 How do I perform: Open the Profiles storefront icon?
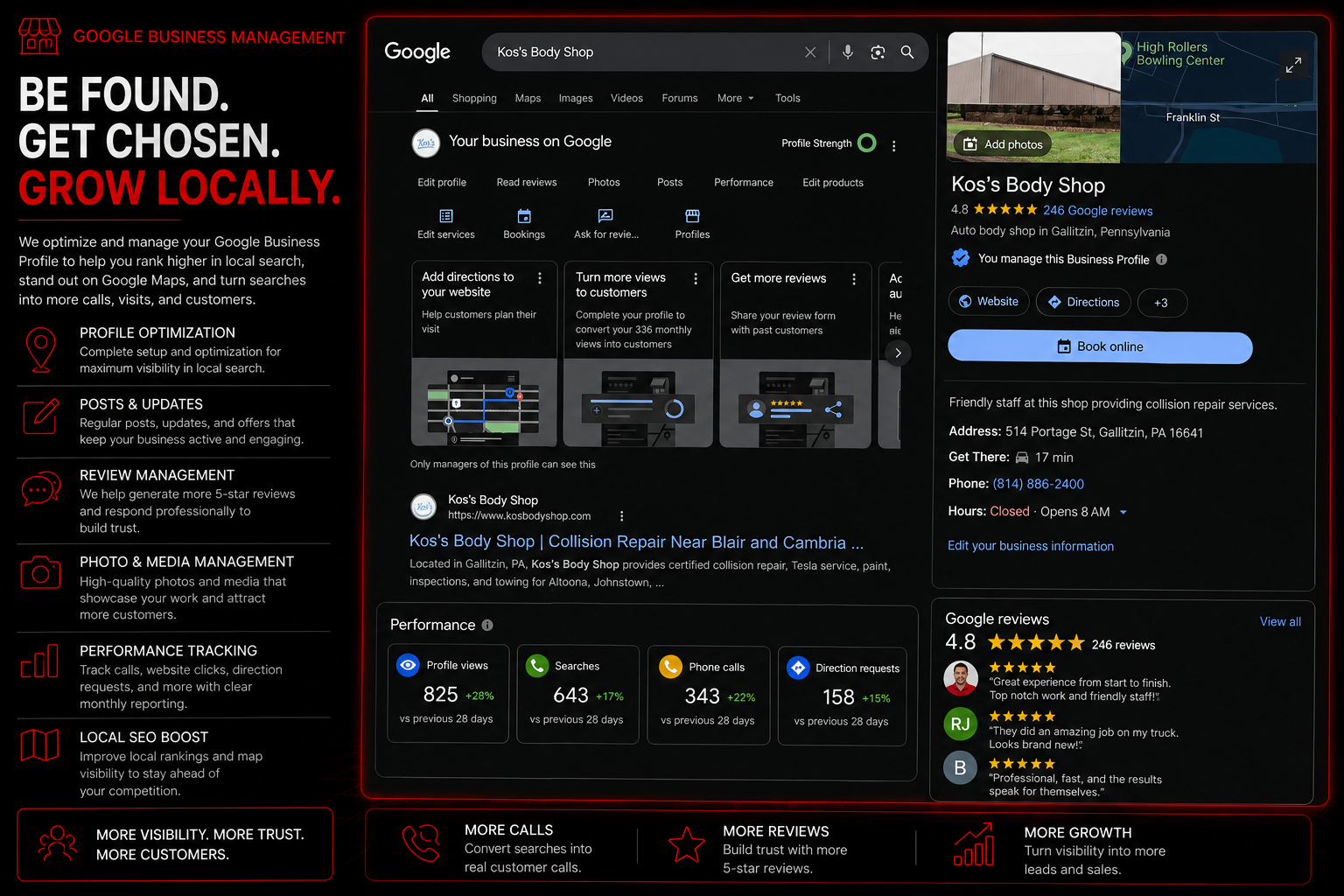(692, 216)
